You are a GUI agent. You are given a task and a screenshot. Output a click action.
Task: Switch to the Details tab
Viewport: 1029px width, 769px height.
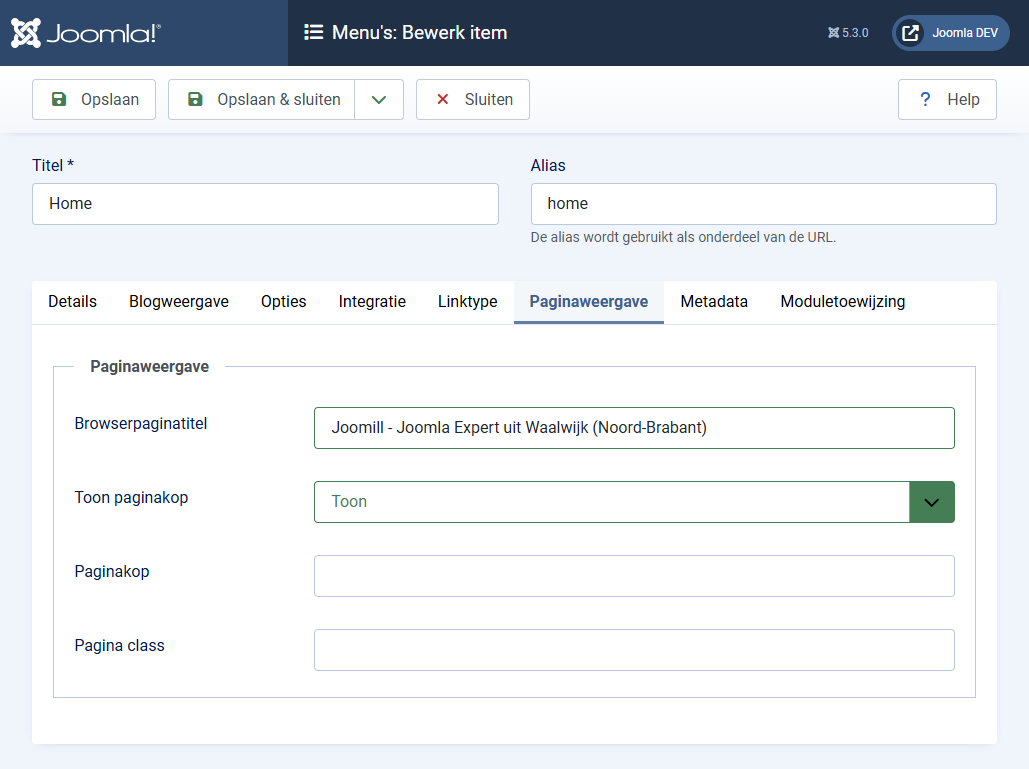73,302
